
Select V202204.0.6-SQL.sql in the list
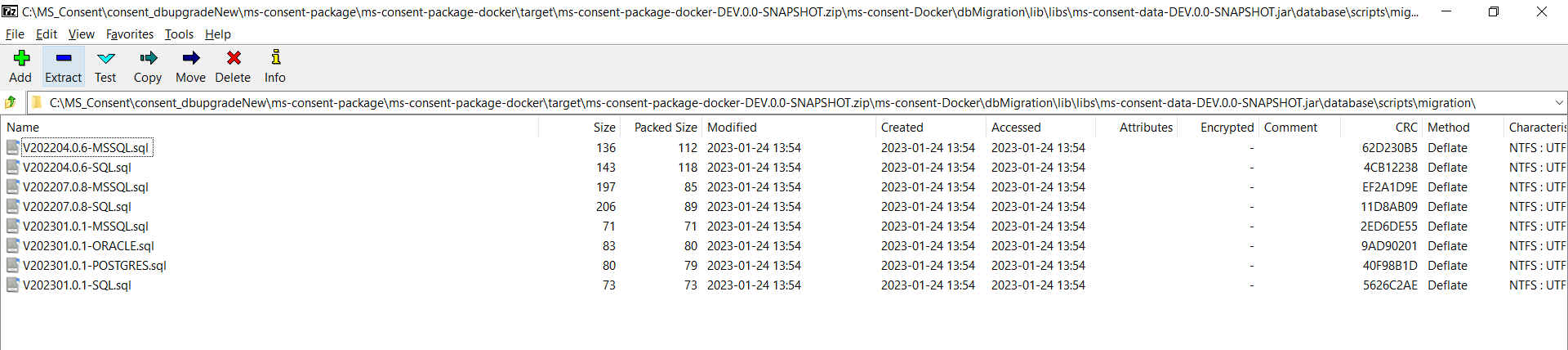(x=77, y=168)
